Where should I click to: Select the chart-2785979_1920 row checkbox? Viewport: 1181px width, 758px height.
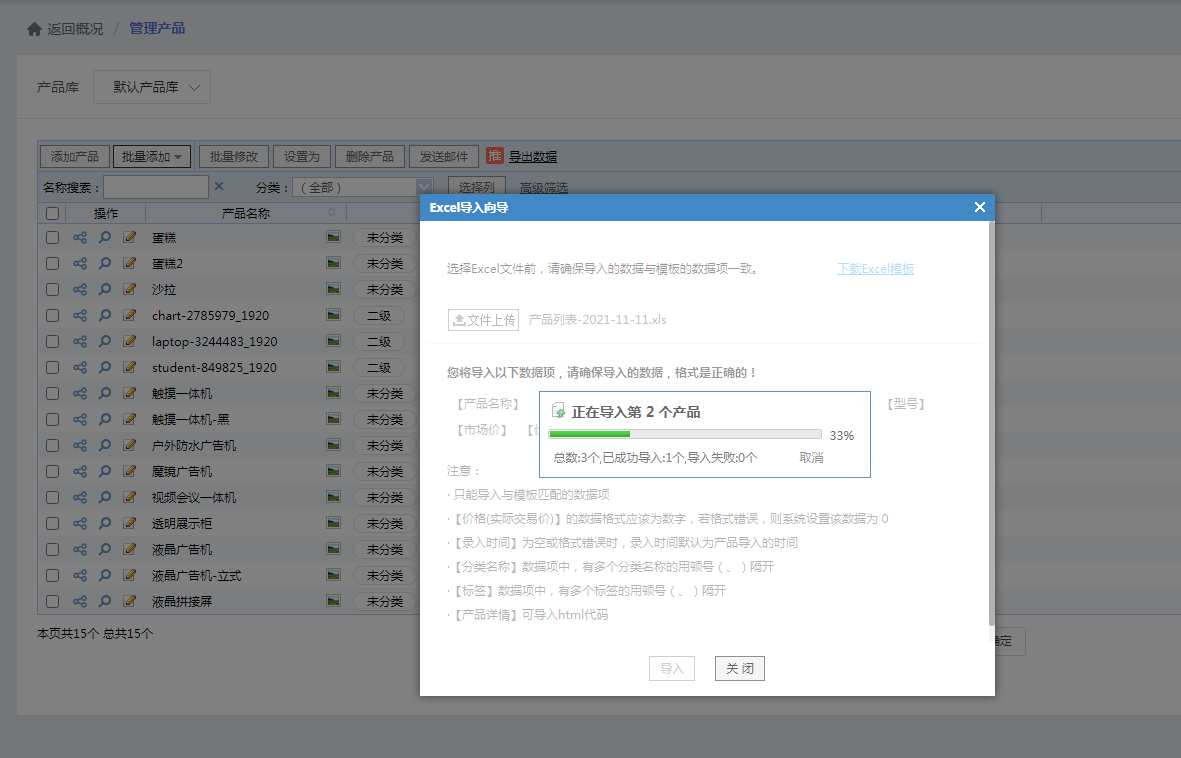pyautogui.click(x=52, y=315)
